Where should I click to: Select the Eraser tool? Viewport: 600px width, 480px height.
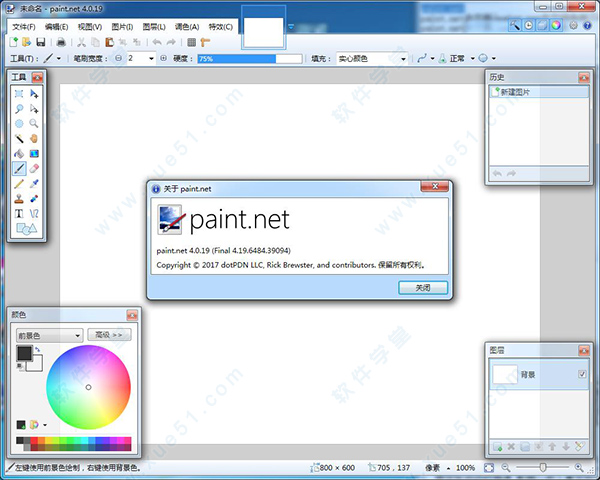point(35,169)
